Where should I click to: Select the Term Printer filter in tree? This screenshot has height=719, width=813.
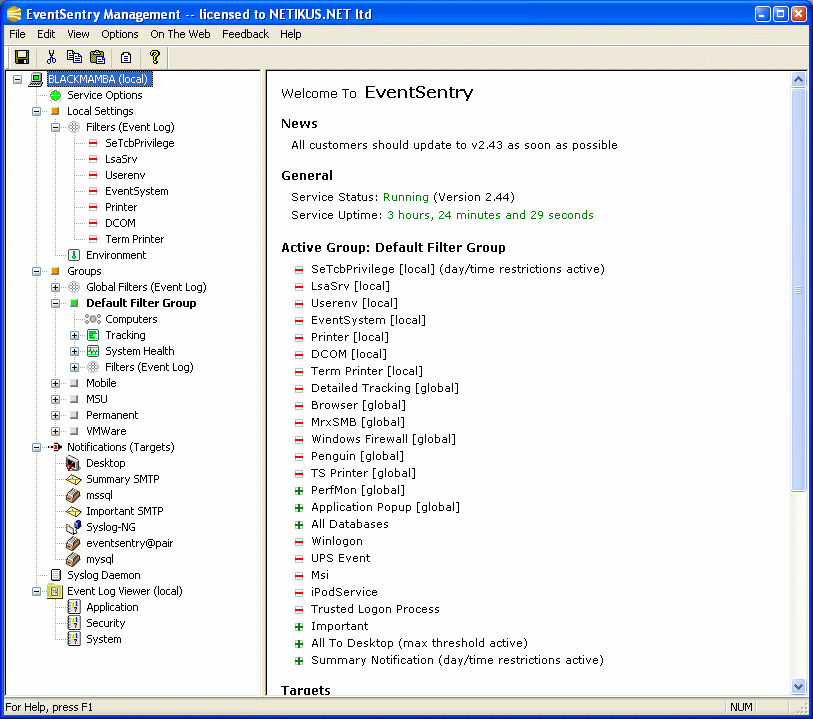[135, 239]
